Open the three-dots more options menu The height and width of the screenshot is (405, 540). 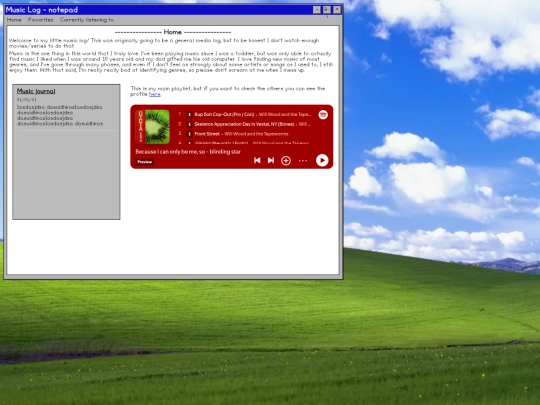(x=303, y=160)
